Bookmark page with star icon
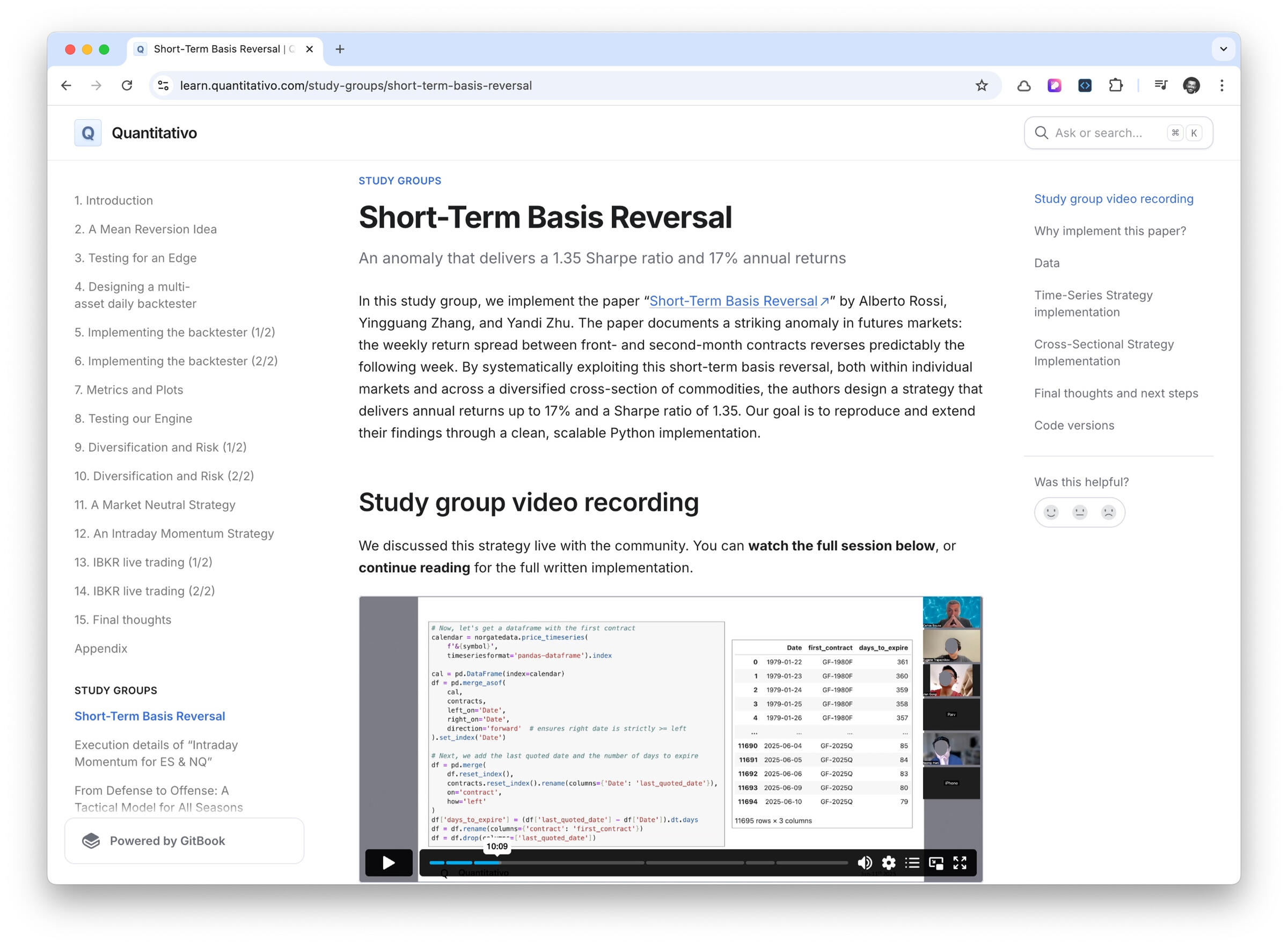 pos(982,85)
